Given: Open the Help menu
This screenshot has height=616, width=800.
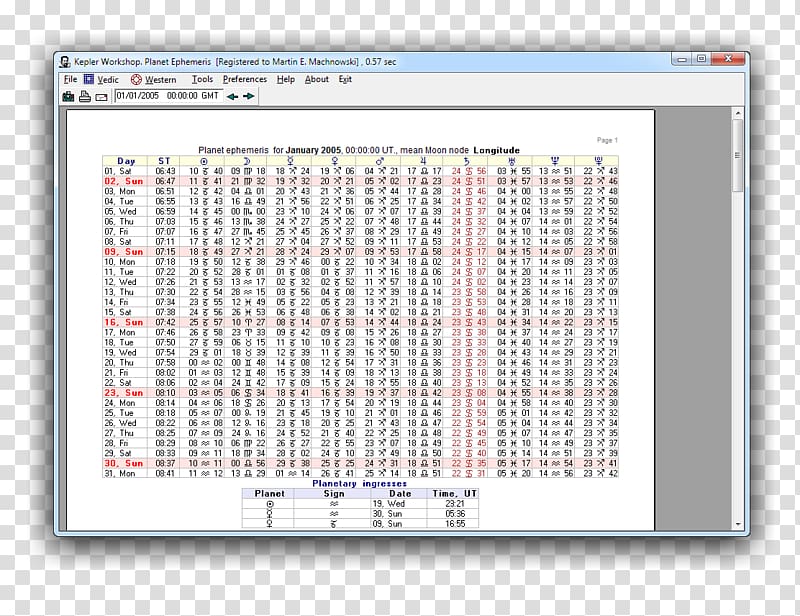Looking at the screenshot, I should click(286, 79).
